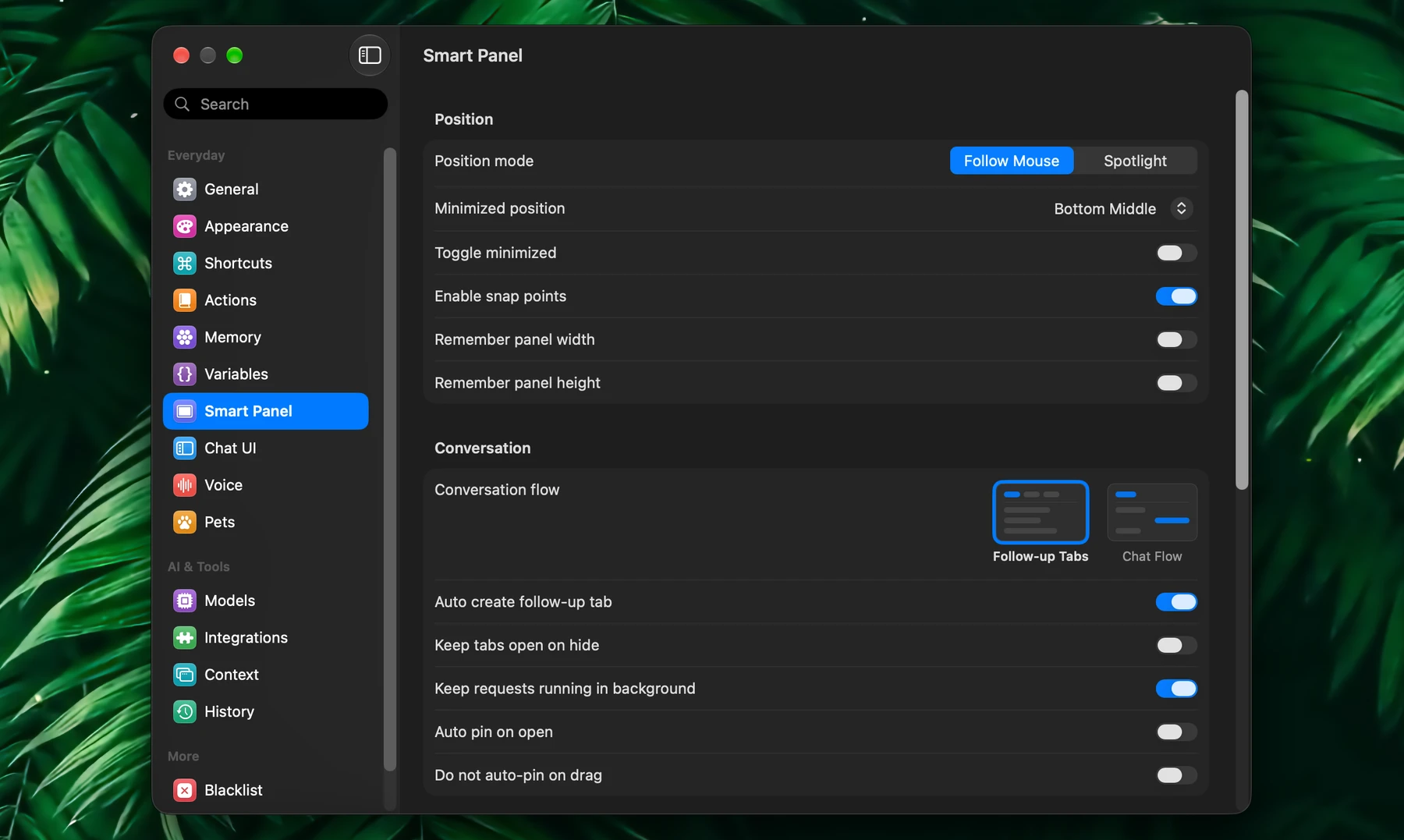Open Blacklist settings section
Viewport: 1404px width, 840px height.
(x=265, y=790)
